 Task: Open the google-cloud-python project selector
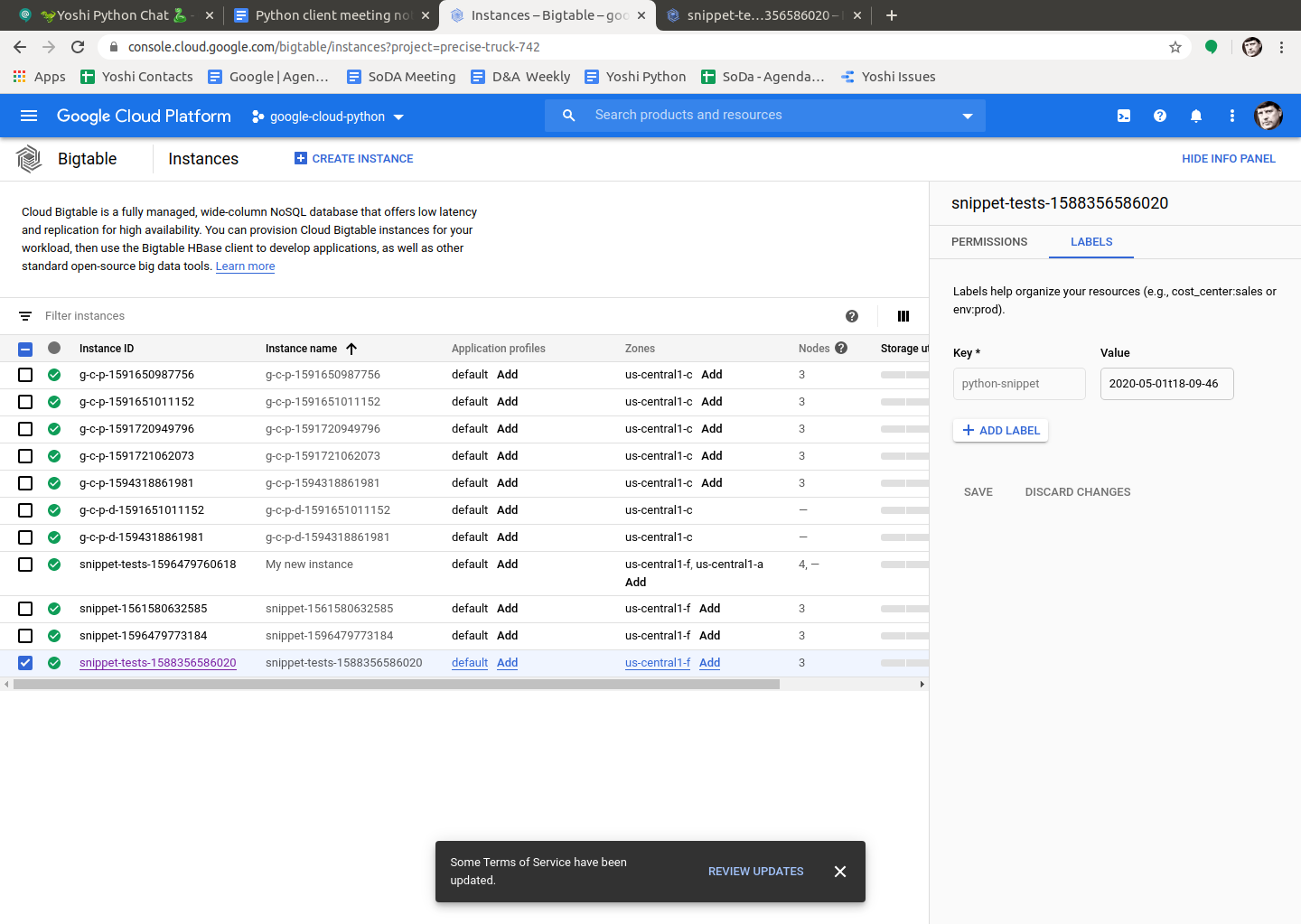click(327, 117)
